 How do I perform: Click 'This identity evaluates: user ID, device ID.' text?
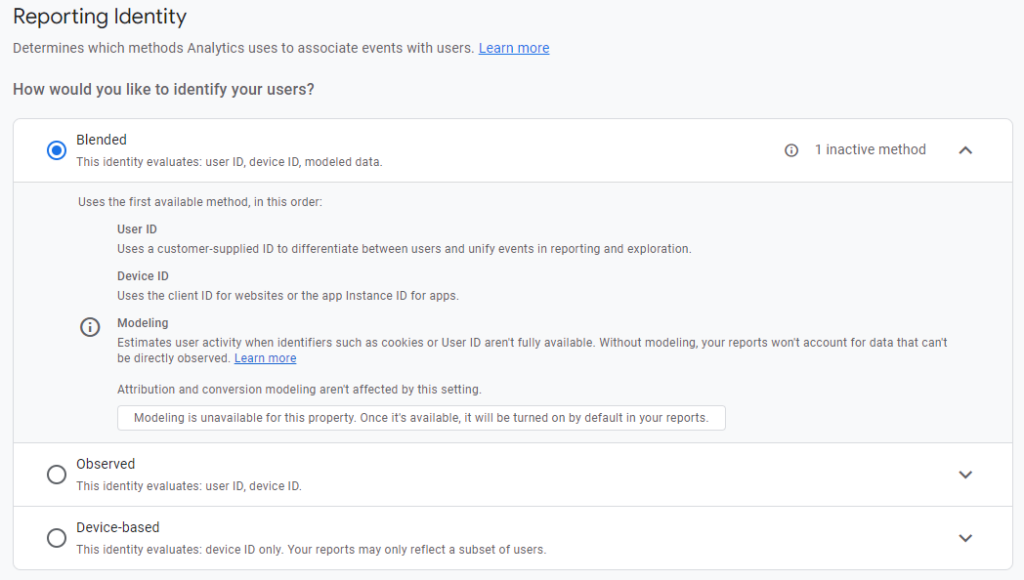point(189,486)
